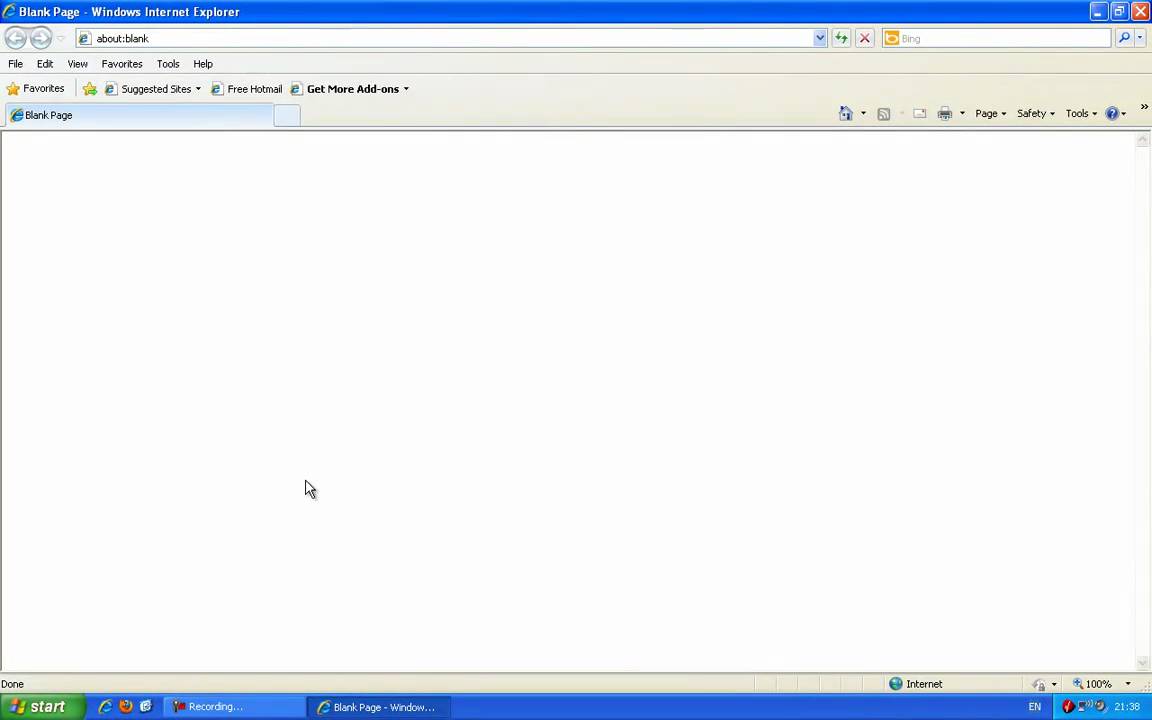Switch to Blank Page taskbar button

click(x=378, y=707)
